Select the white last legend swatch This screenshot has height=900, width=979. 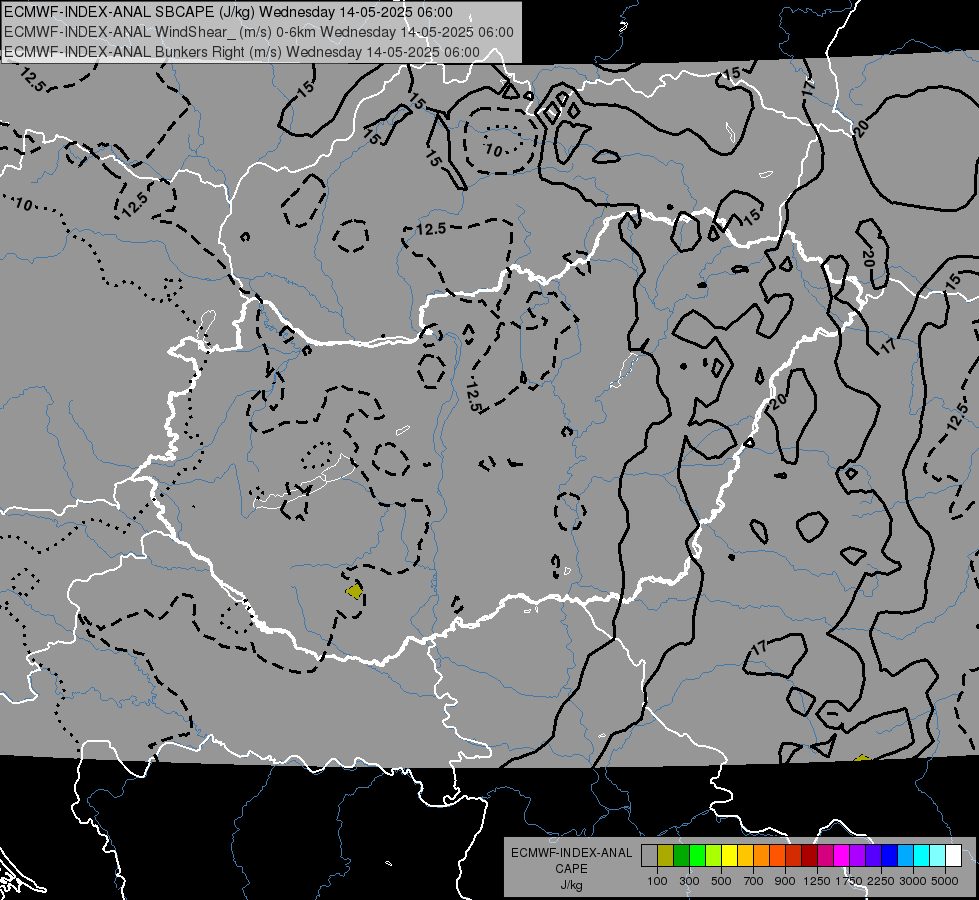coord(954,855)
